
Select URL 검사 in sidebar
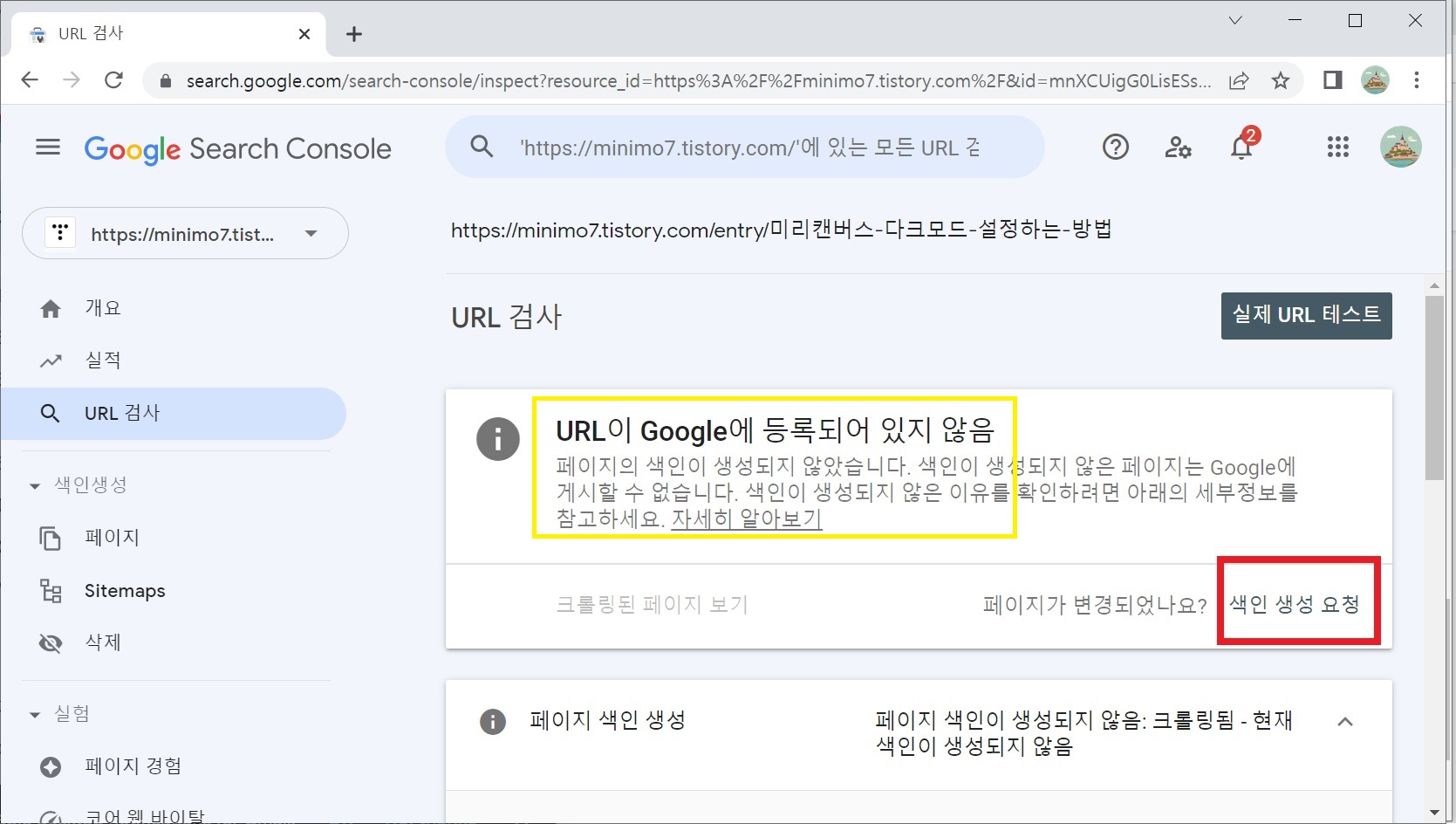click(x=174, y=413)
